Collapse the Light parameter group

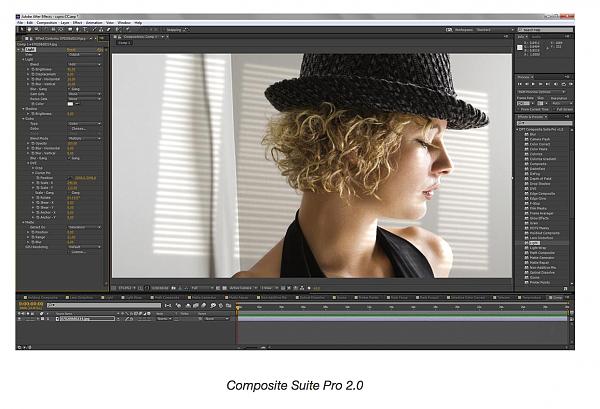click(x=23, y=59)
